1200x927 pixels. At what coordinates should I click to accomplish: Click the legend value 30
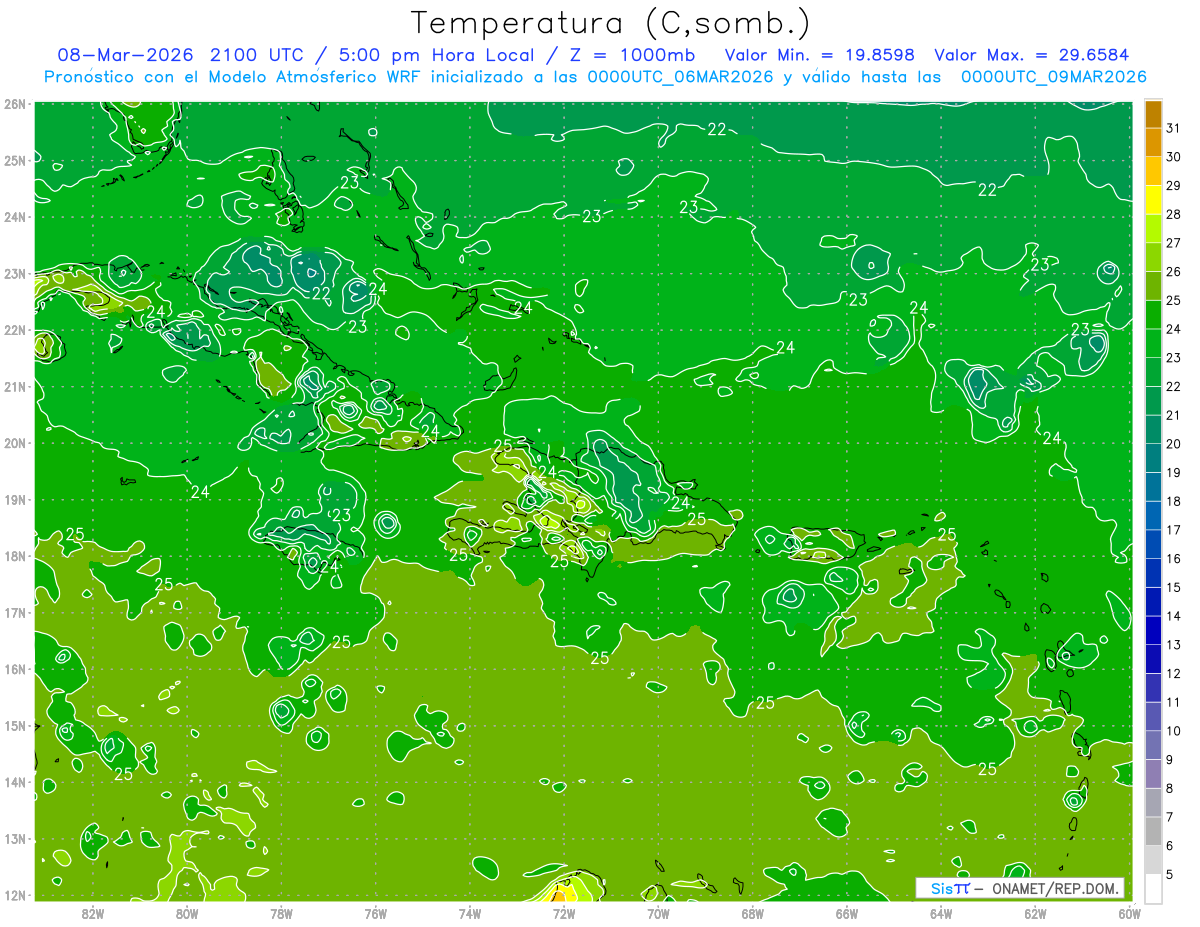tap(1174, 157)
